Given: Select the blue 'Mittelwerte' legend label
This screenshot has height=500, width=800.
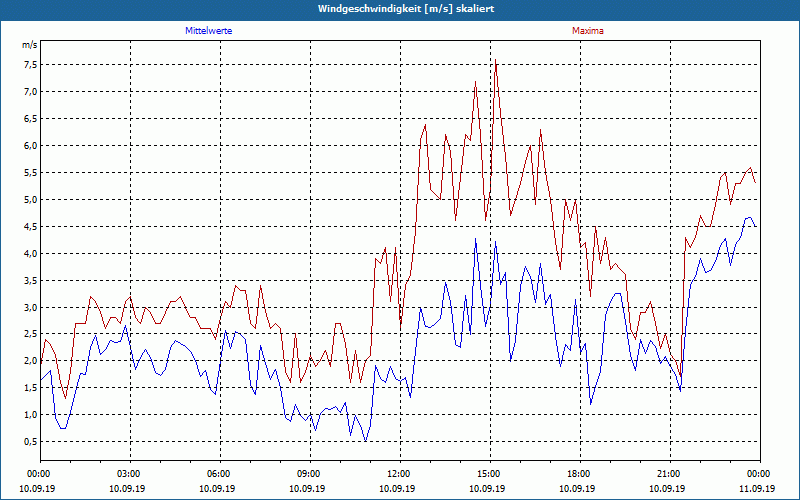Looking at the screenshot, I should 209,31.
